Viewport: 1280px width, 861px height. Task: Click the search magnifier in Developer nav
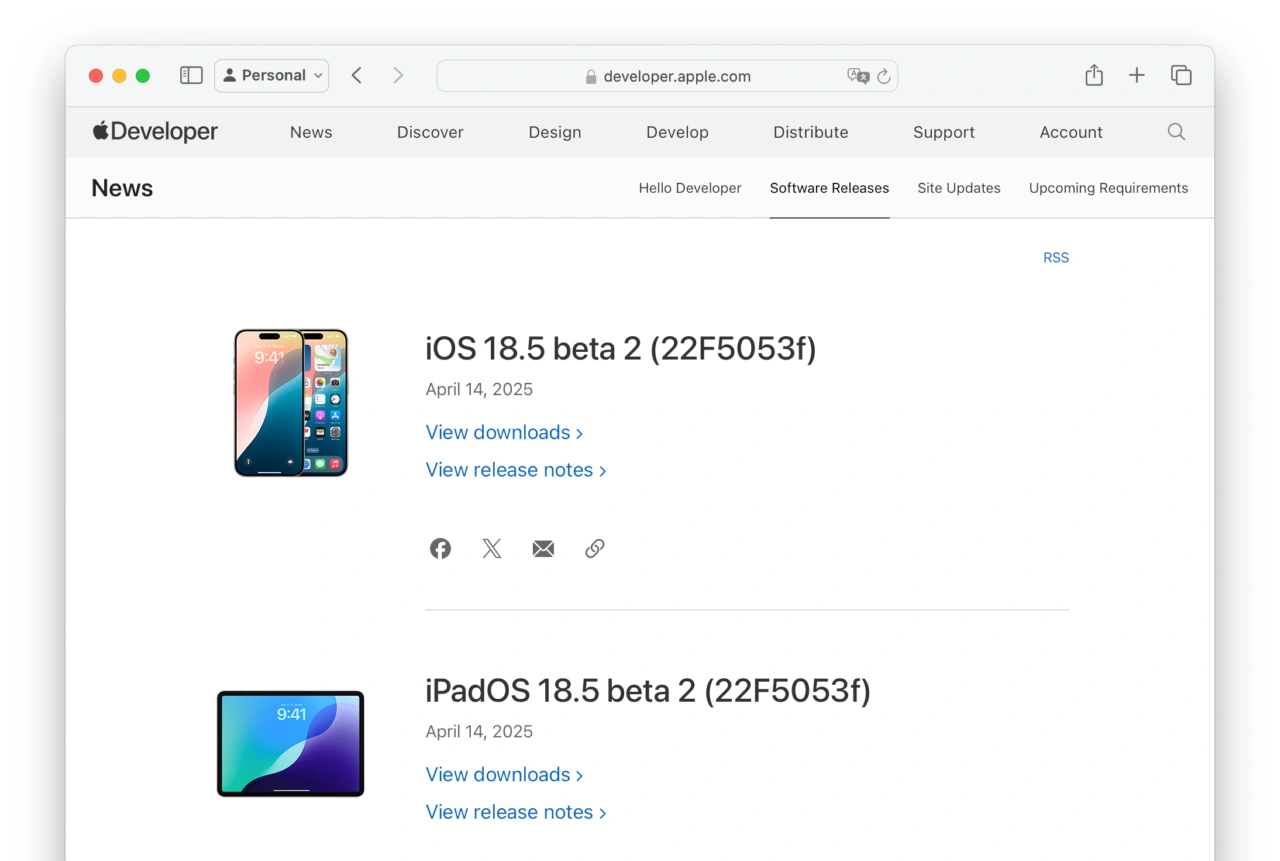[x=1176, y=132]
